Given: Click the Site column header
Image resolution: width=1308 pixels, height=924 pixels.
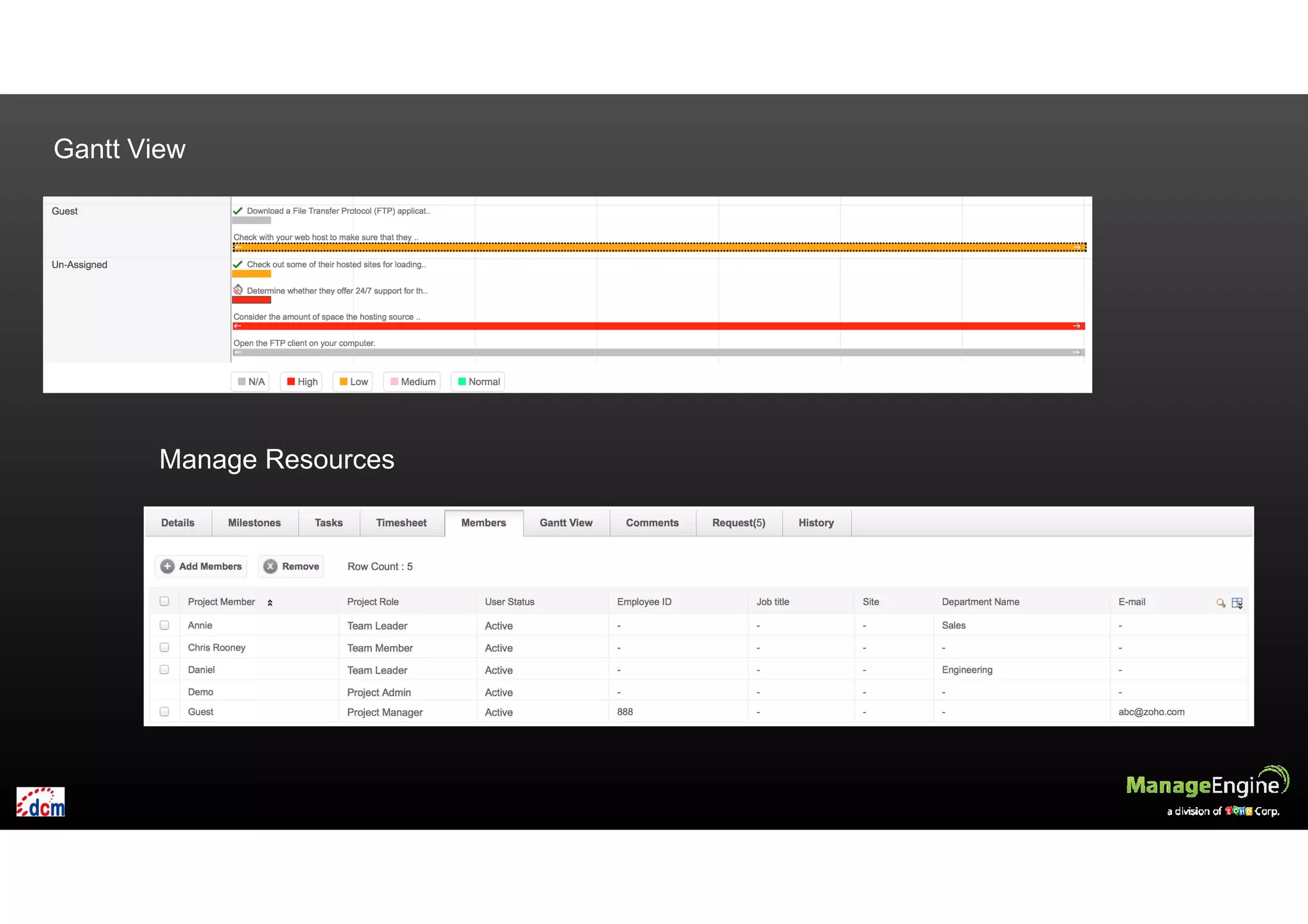Looking at the screenshot, I should click(x=871, y=602).
